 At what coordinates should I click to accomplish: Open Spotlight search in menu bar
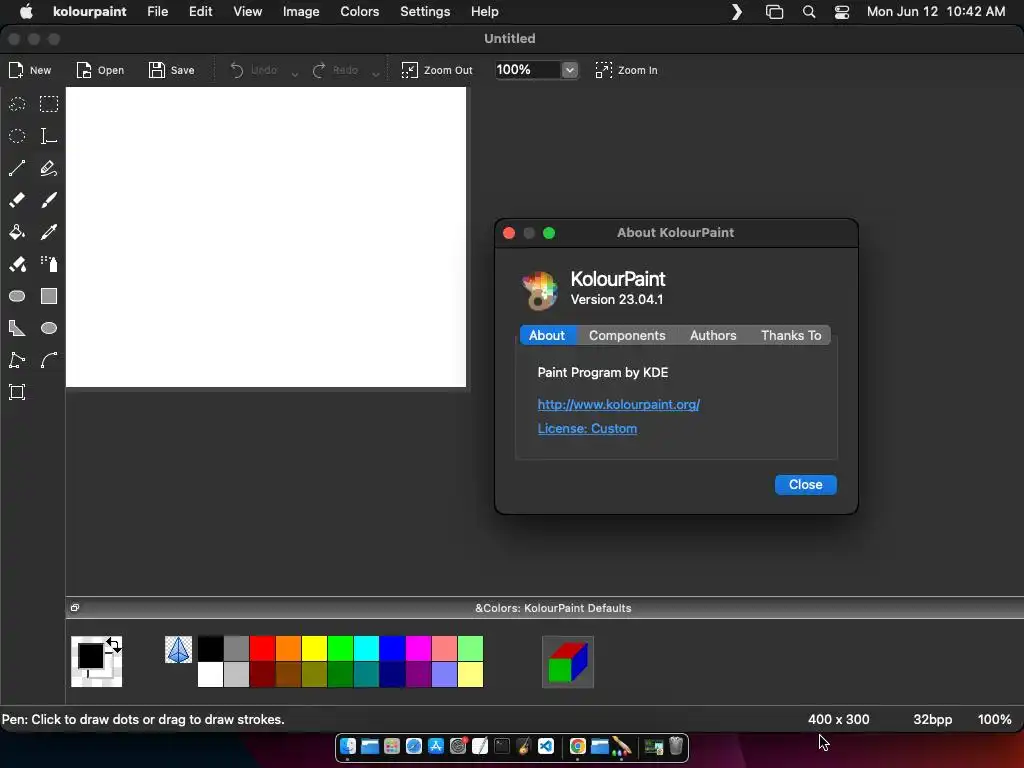click(808, 12)
